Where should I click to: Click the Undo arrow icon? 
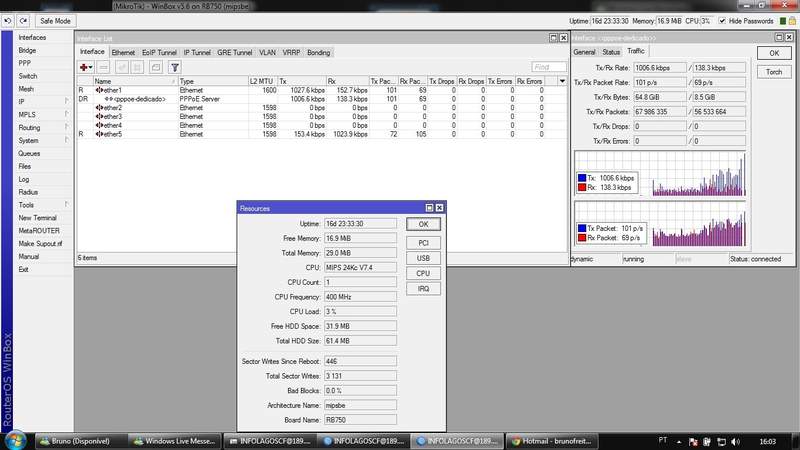[8, 21]
